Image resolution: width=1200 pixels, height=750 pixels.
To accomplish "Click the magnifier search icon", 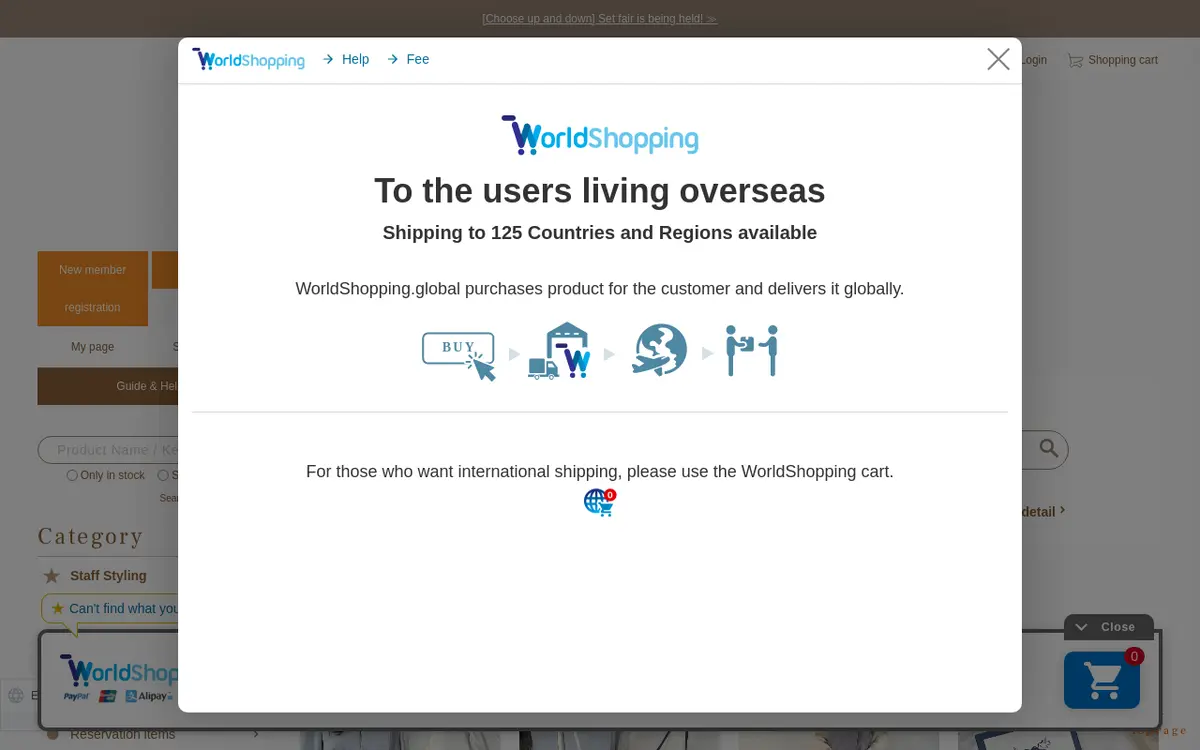I will click(x=1048, y=449).
